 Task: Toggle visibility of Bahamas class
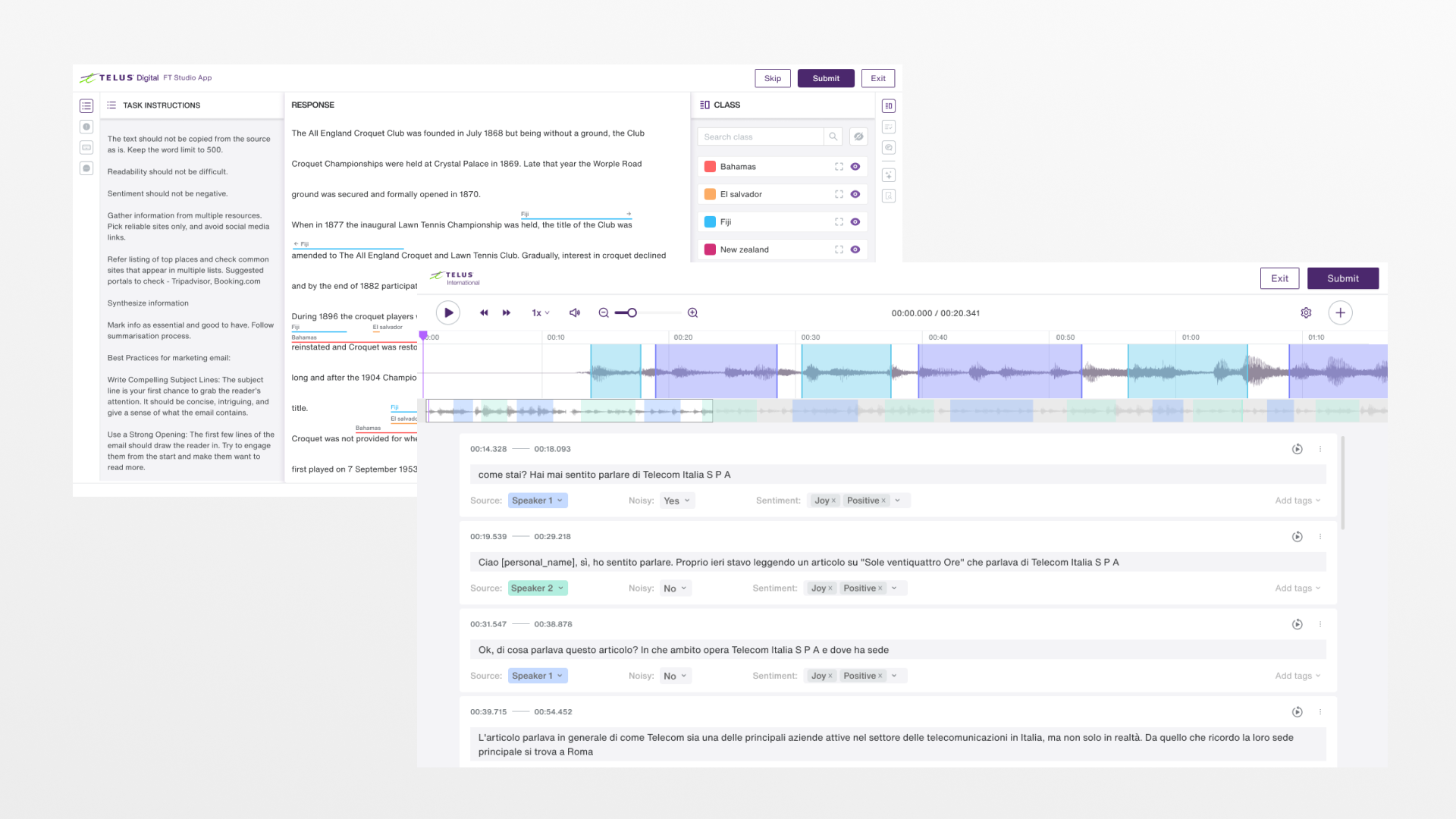pos(855,167)
